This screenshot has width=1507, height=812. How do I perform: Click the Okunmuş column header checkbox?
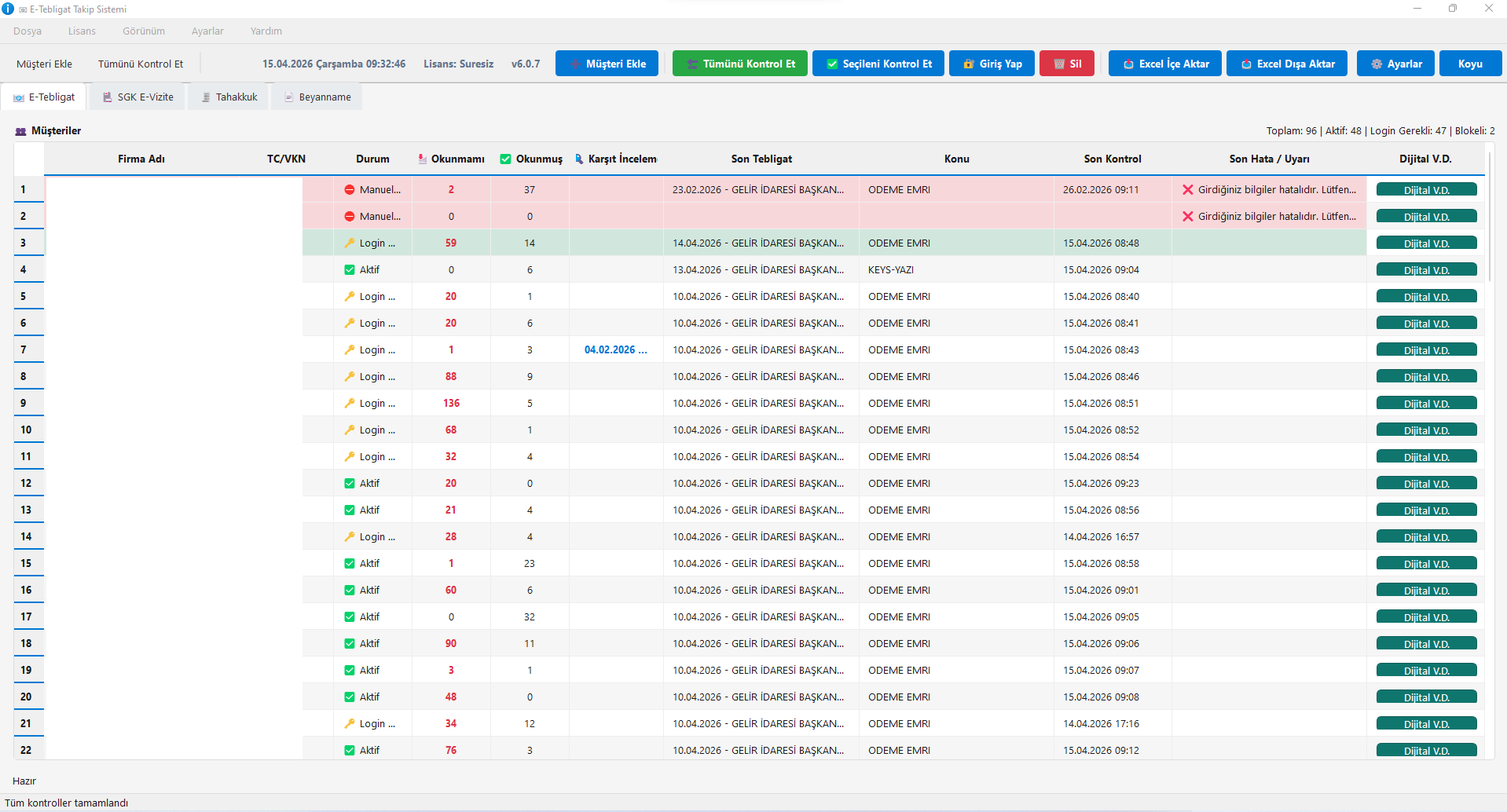[x=505, y=159]
